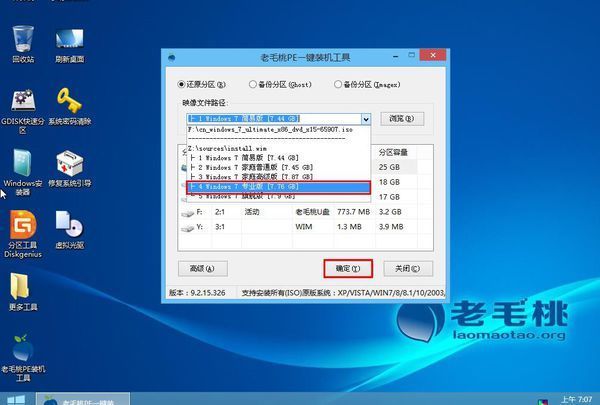Click the 高级 advanced button

click(203, 269)
